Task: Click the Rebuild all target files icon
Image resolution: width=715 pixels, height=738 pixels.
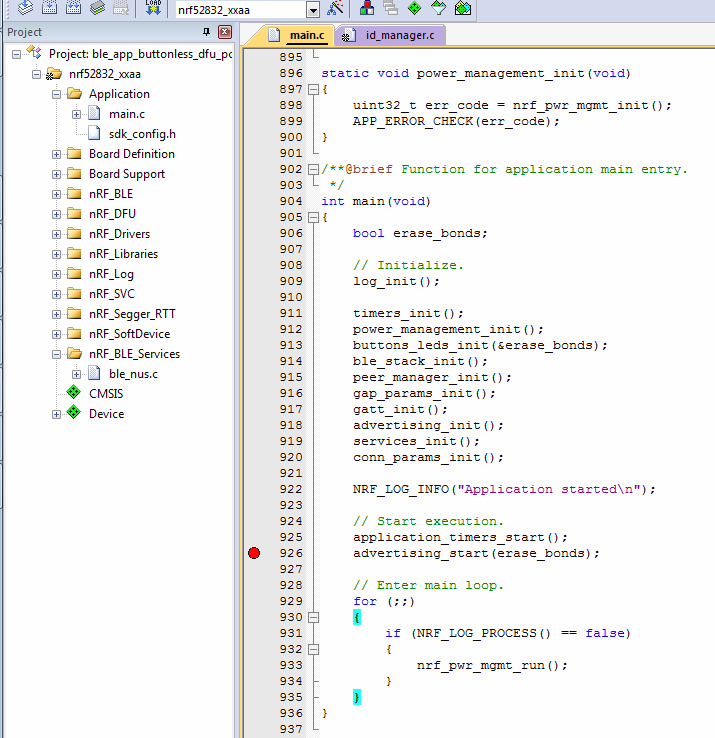Action: [73, 8]
